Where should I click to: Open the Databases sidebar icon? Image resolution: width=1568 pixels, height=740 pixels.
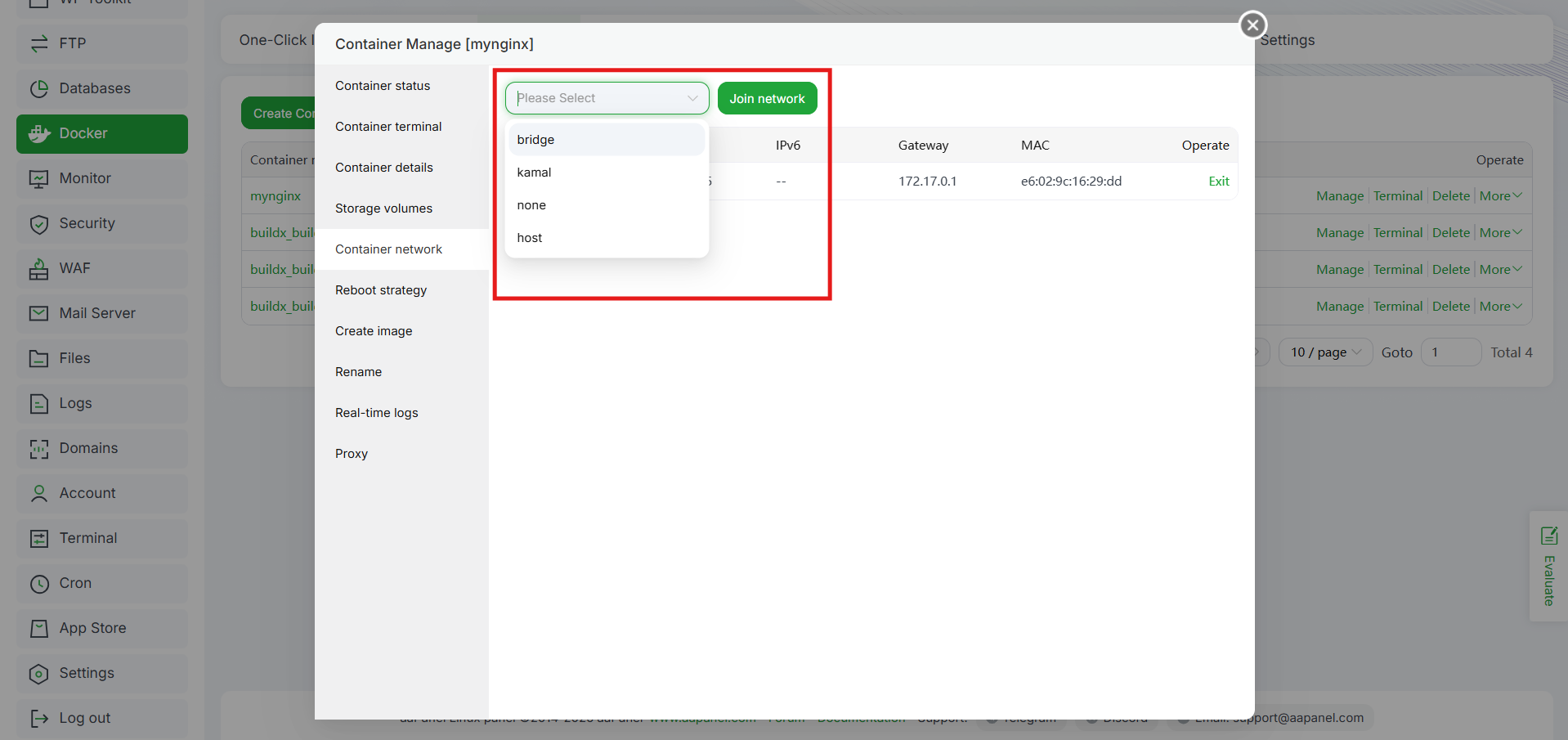pos(39,88)
